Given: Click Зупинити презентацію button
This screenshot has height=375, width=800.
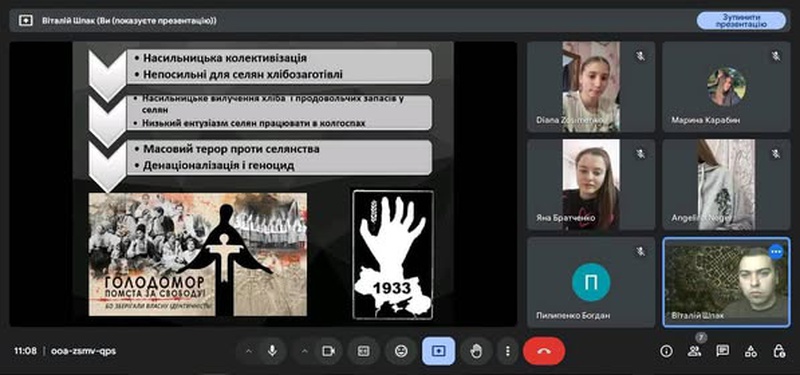Looking at the screenshot, I should (741, 20).
